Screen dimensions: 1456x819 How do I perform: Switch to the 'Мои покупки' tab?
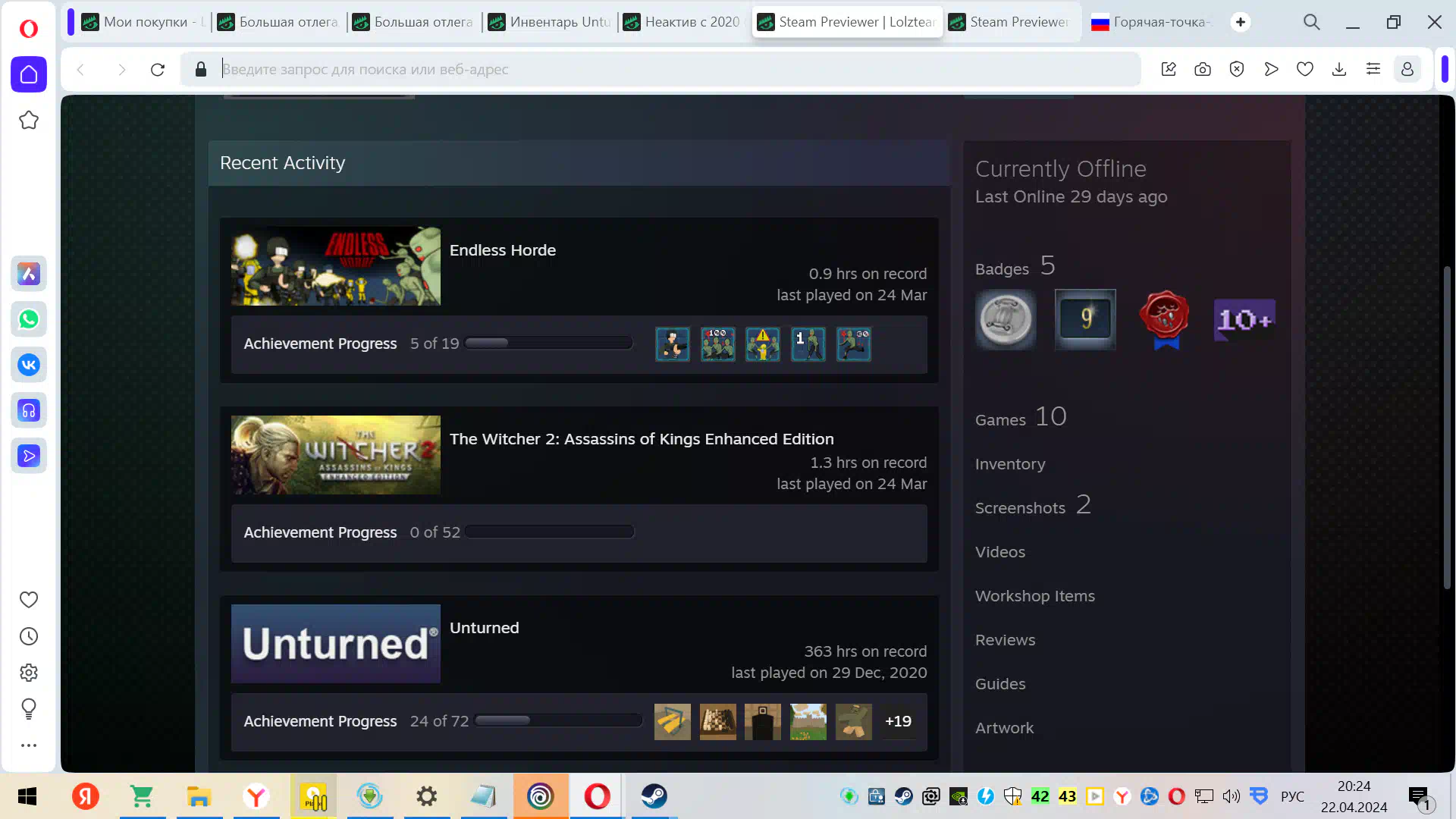pyautogui.click(x=143, y=22)
